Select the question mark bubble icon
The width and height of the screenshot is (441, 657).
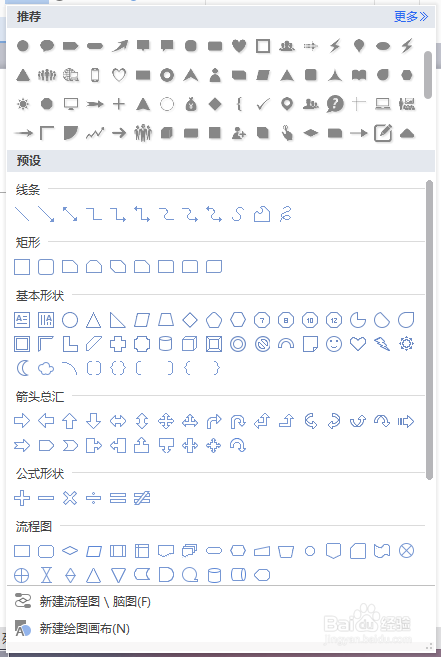(335, 103)
